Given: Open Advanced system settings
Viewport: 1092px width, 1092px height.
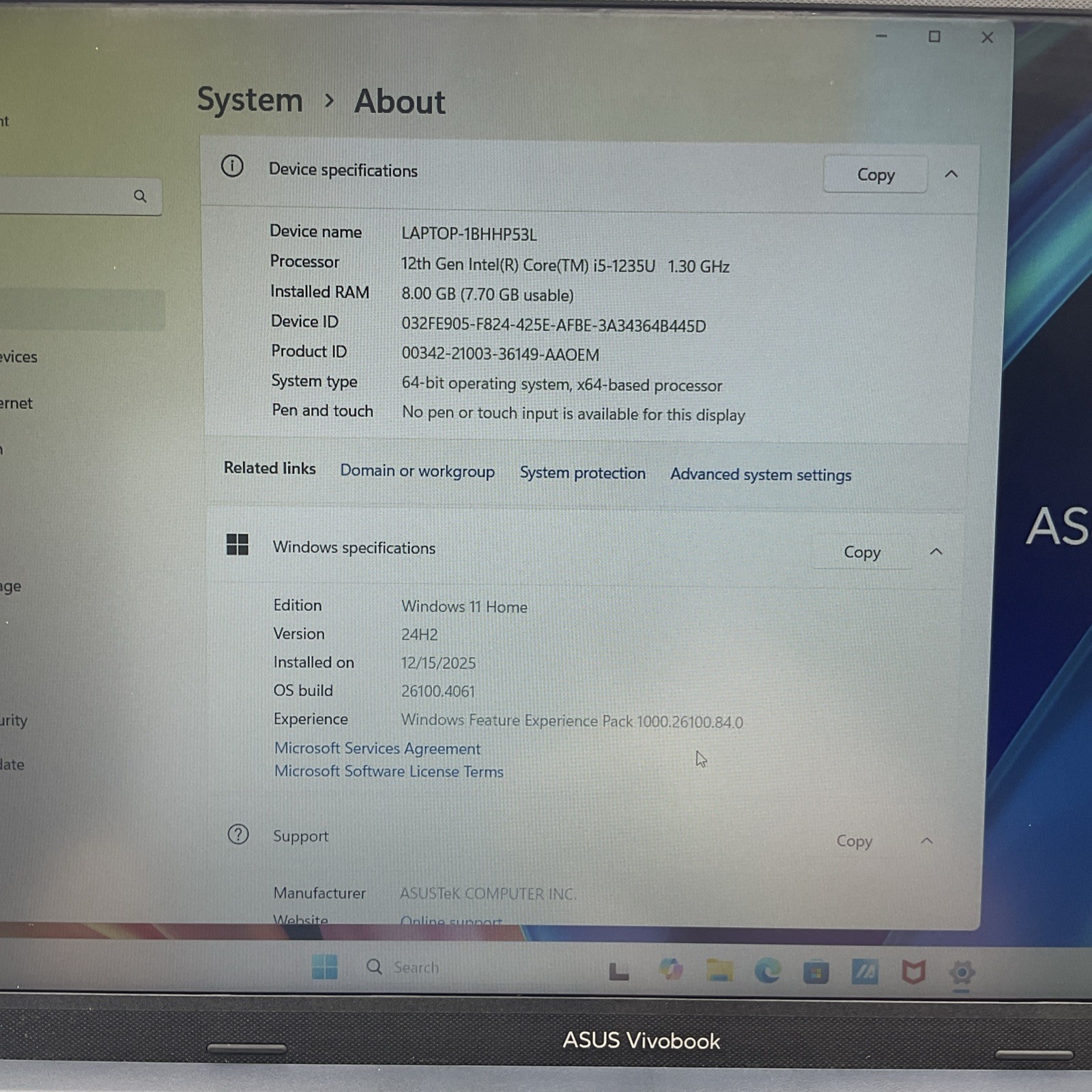Looking at the screenshot, I should coord(761,474).
